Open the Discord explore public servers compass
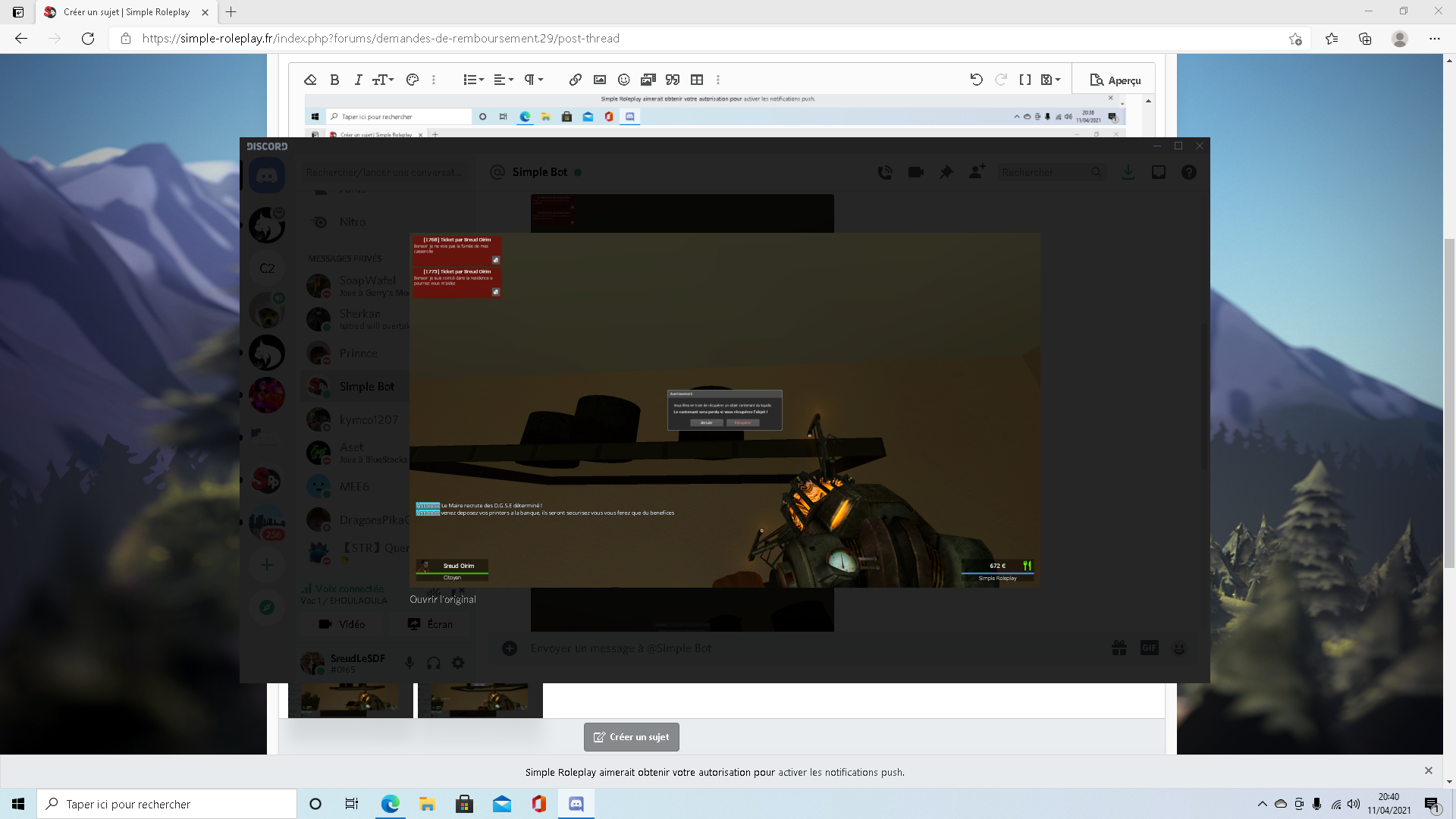The width and height of the screenshot is (1456, 819). (267, 607)
